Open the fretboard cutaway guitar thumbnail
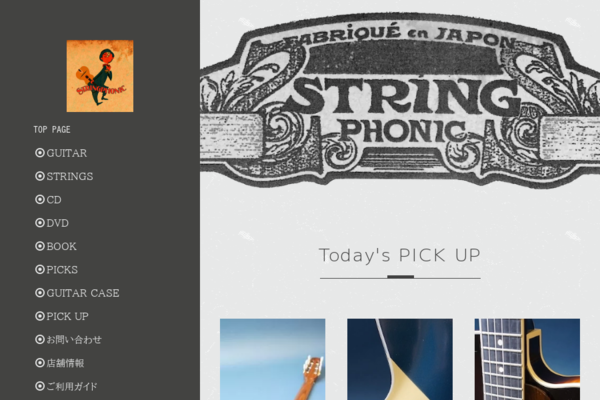This screenshot has height=400, width=600. [527, 359]
